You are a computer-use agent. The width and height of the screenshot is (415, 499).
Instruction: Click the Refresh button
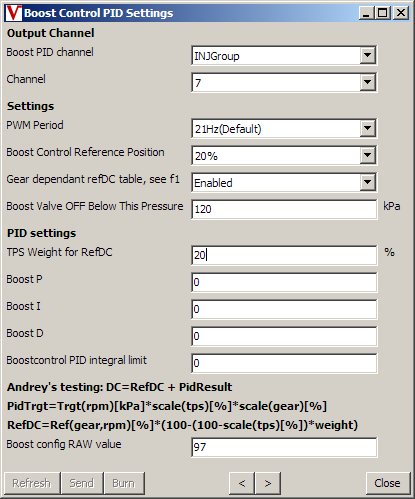(x=32, y=483)
